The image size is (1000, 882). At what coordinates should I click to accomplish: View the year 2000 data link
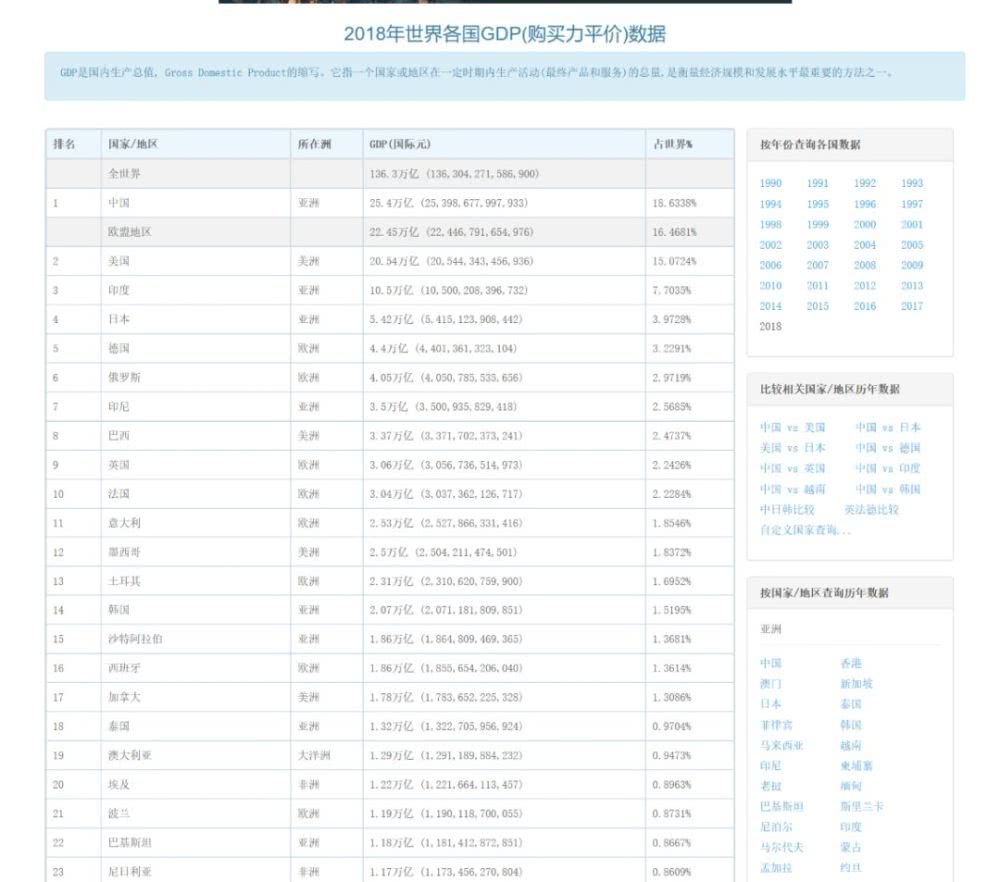point(865,224)
